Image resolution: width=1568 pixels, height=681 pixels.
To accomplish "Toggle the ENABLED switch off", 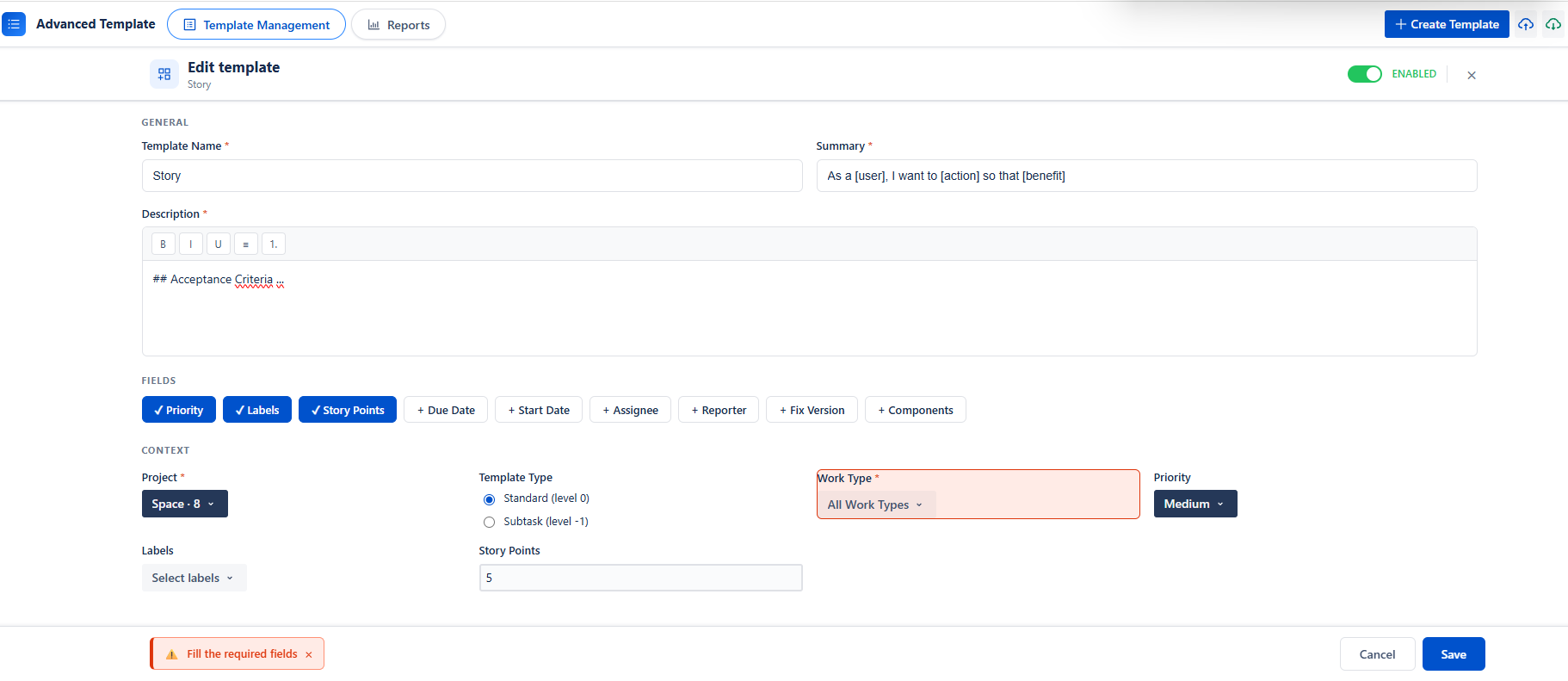I will coord(1365,74).
